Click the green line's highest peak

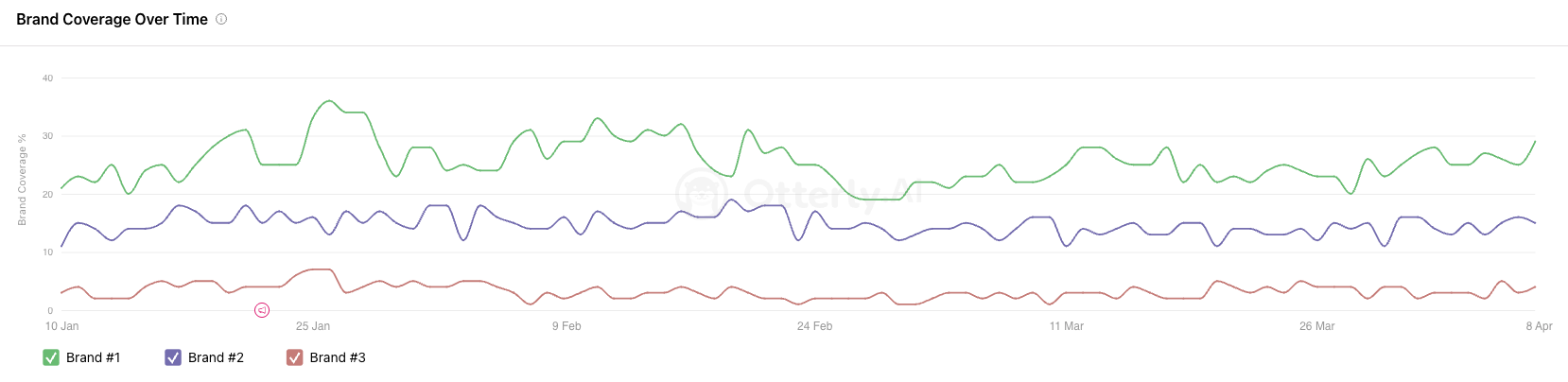329,101
